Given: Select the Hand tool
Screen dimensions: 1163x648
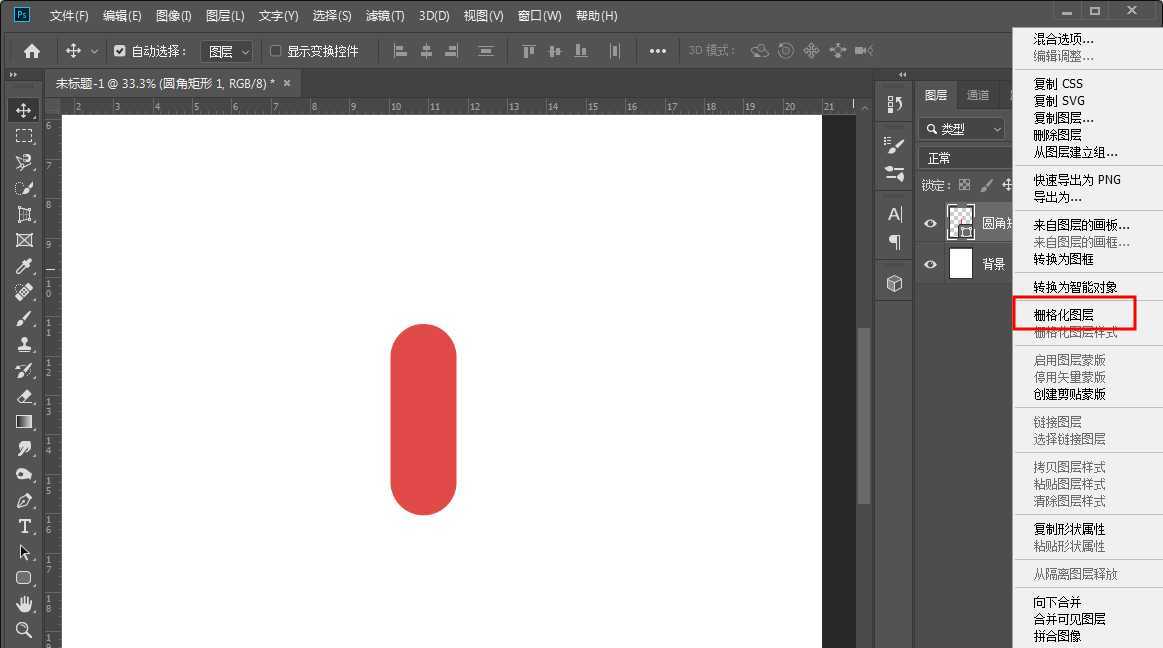Looking at the screenshot, I should click(x=24, y=604).
